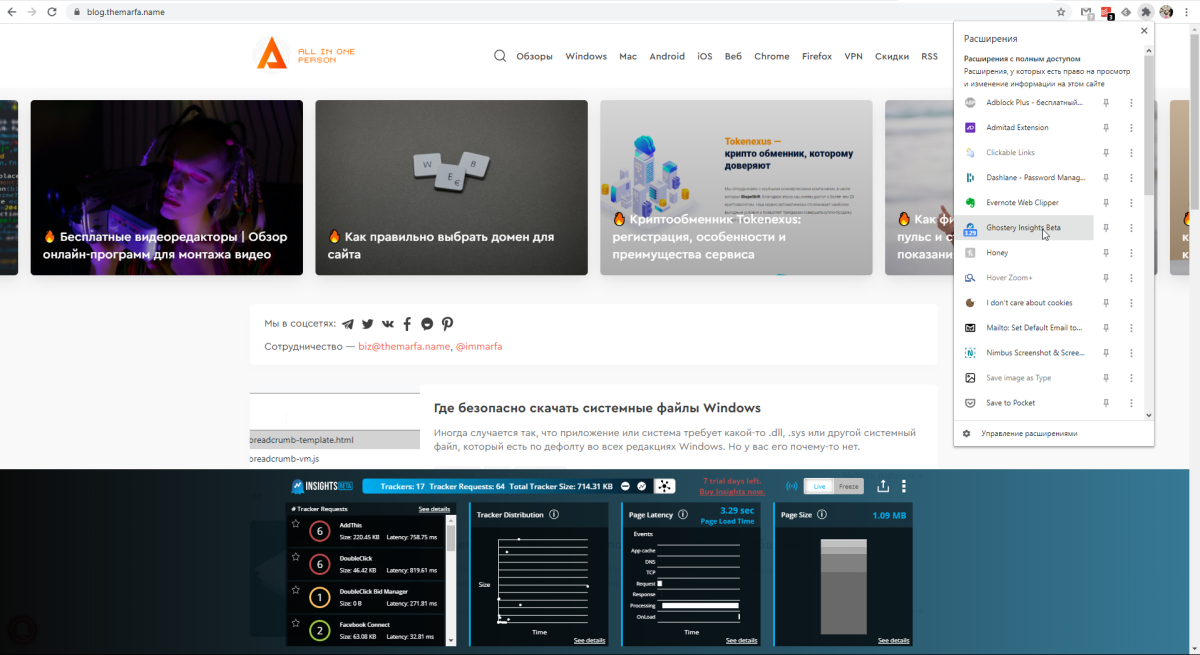Pin the Honey extension
1200x655 pixels.
tap(1106, 253)
